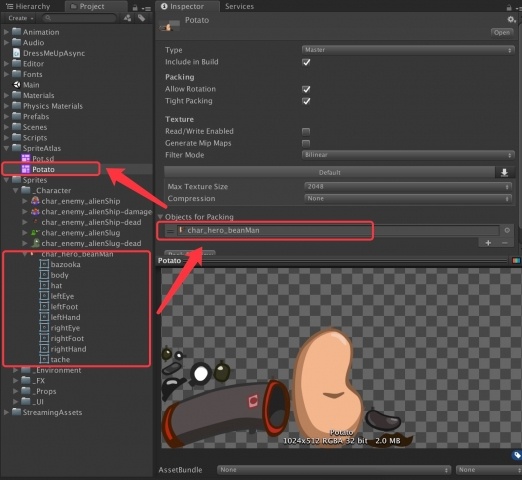
Task: Toggle preview RGB color channel icon
Action: point(516,261)
